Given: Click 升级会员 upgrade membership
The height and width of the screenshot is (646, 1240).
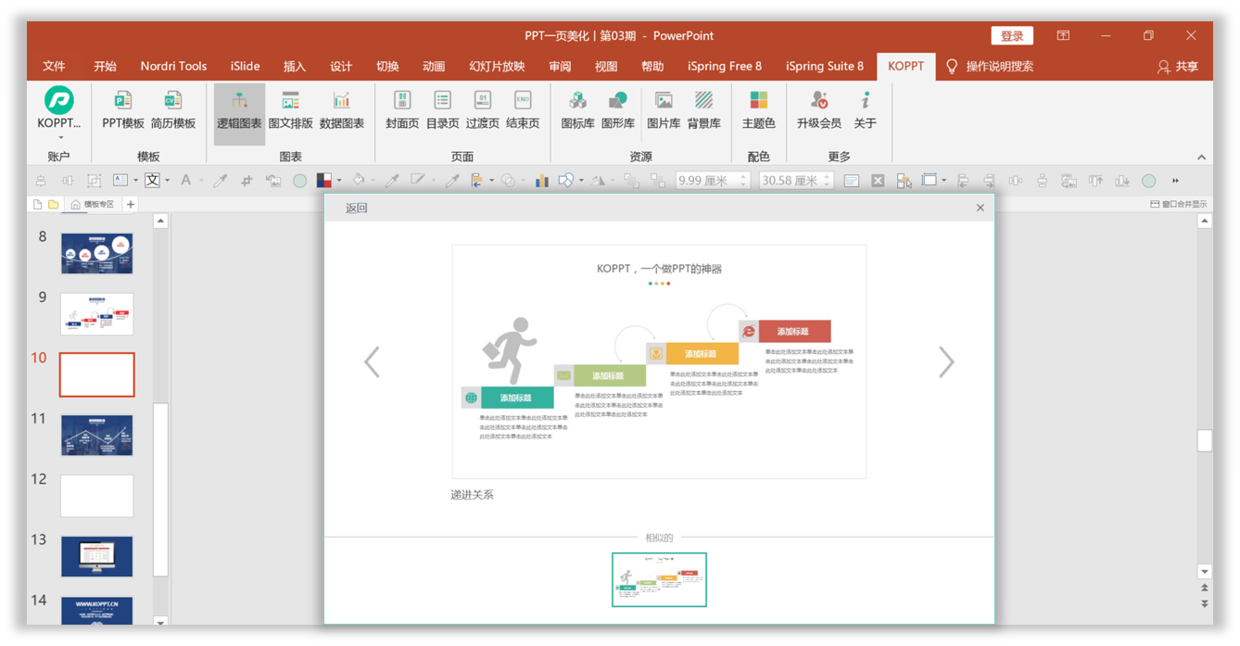Looking at the screenshot, I should click(819, 110).
